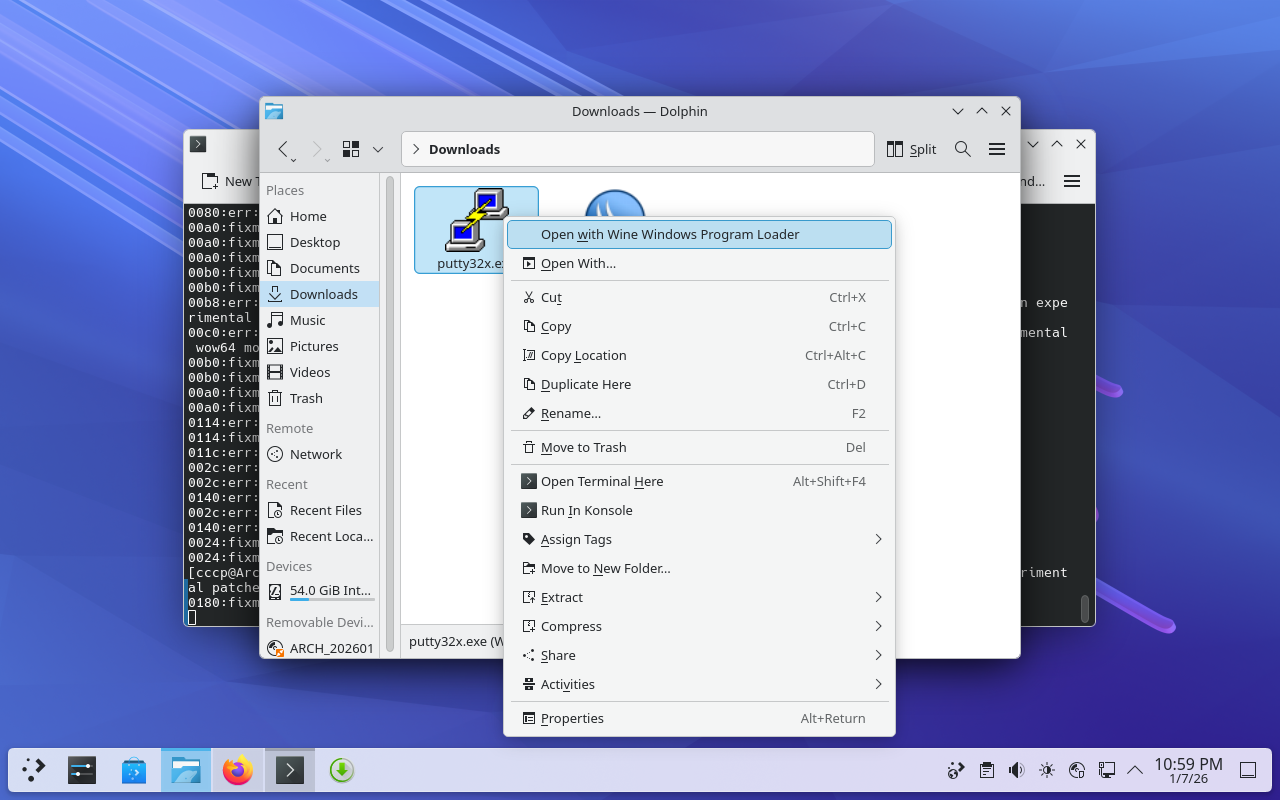Viewport: 1280px width, 800px height.
Task: Open the Documents folder in Places
Action: [324, 268]
